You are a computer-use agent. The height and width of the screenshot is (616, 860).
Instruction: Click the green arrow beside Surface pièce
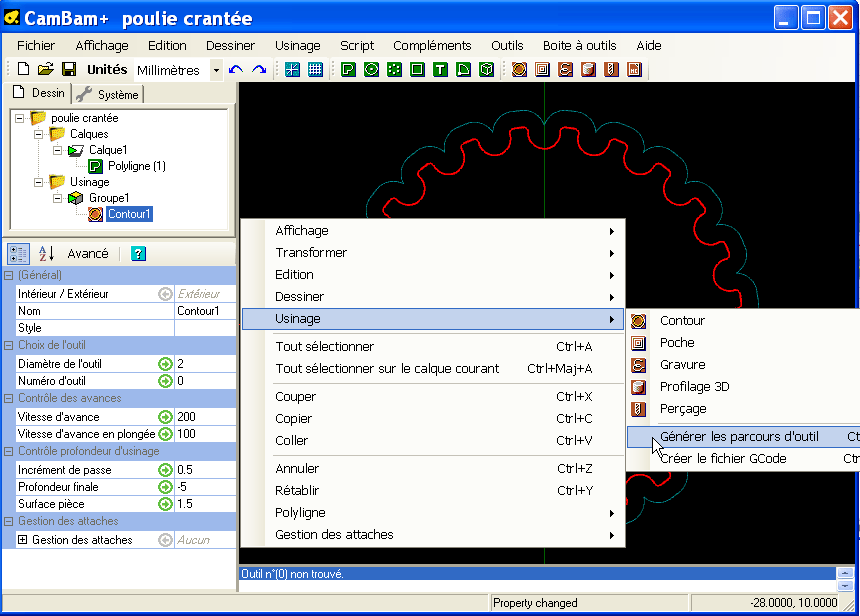click(165, 504)
